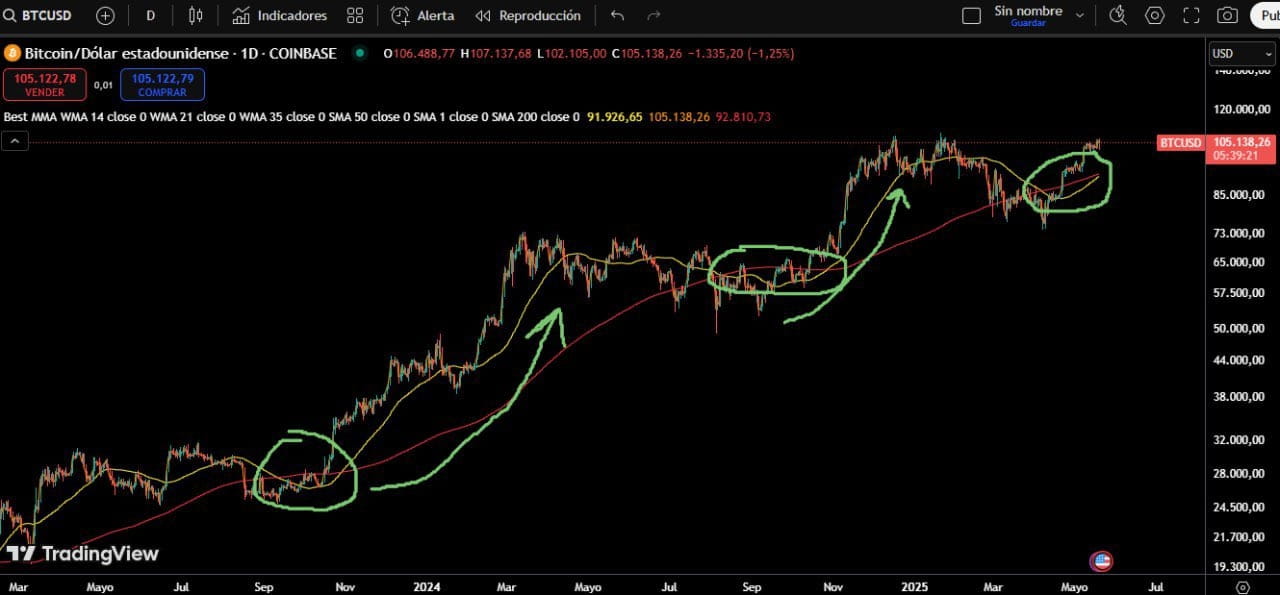Click the 91.926,65 indicator value in the legend
The height and width of the screenshot is (595, 1280).
coord(615,117)
